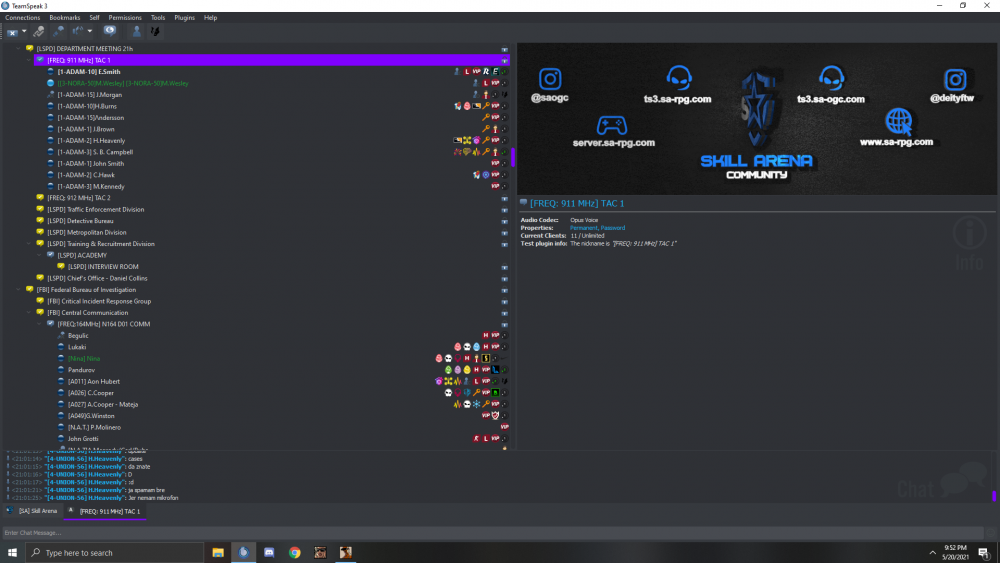This screenshot has height=563, width=1000.
Task: Select user [1-ADAM-10] E.Smith
Action: pos(88,72)
